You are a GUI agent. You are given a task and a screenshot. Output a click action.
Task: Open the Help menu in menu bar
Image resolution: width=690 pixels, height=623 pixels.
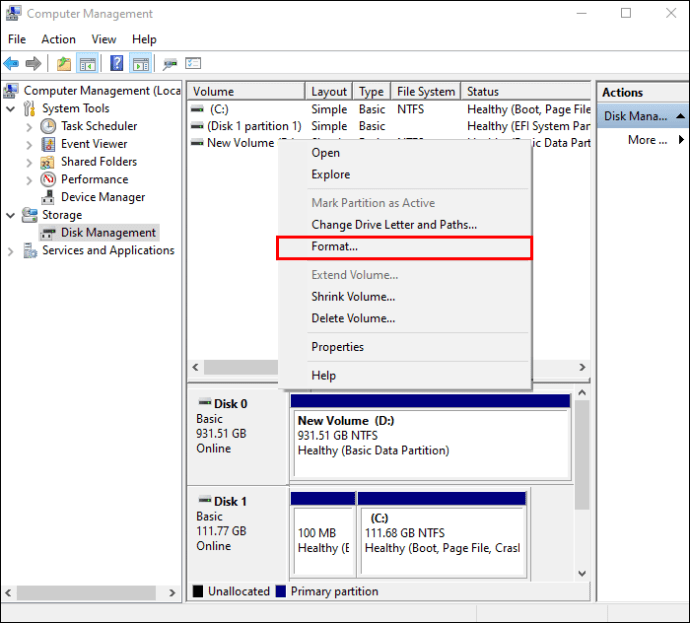(x=144, y=39)
